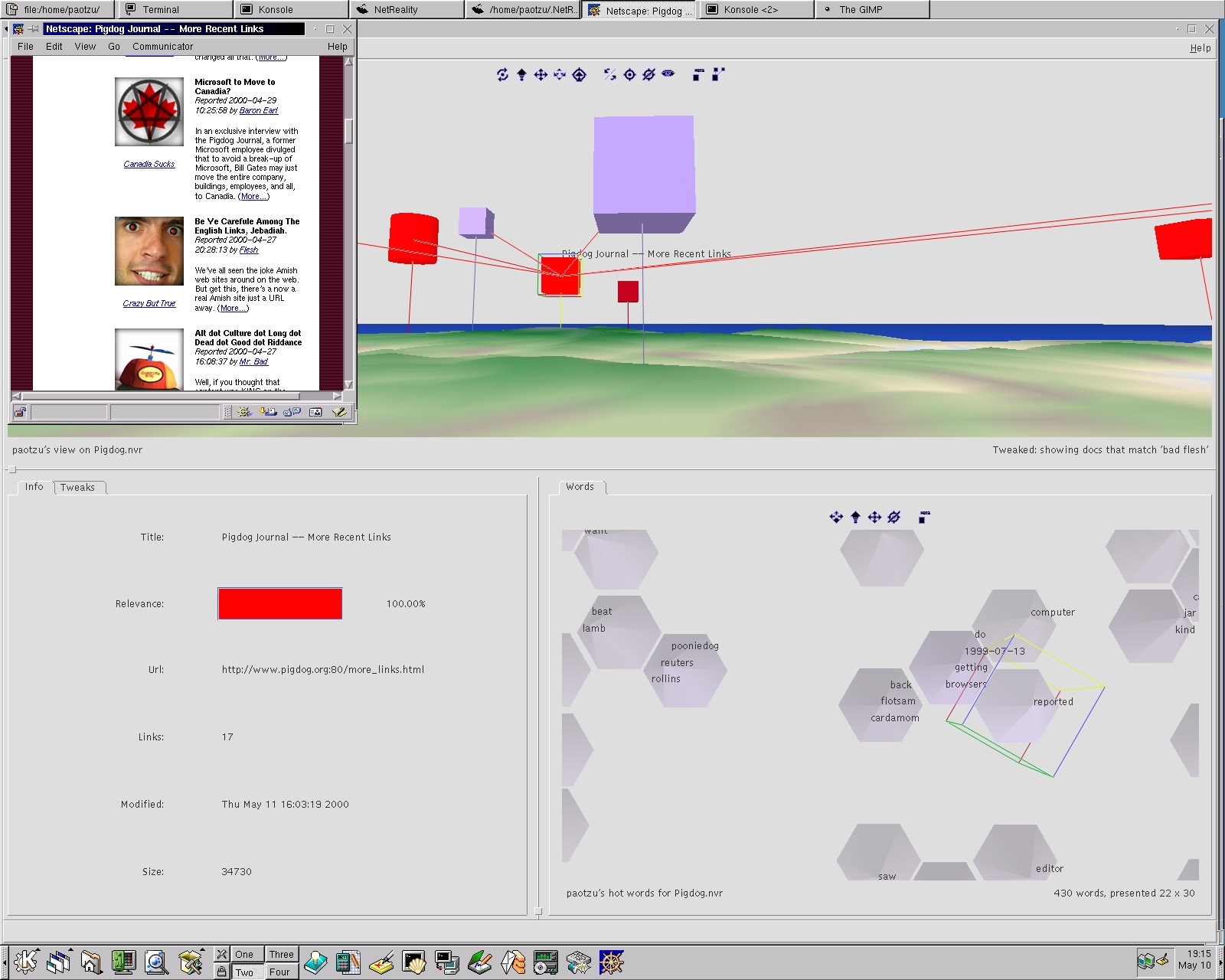Screen dimensions: 1225x980
Task: Click the ship wheel Netscape icon in the KDE panel
Action: [611, 962]
